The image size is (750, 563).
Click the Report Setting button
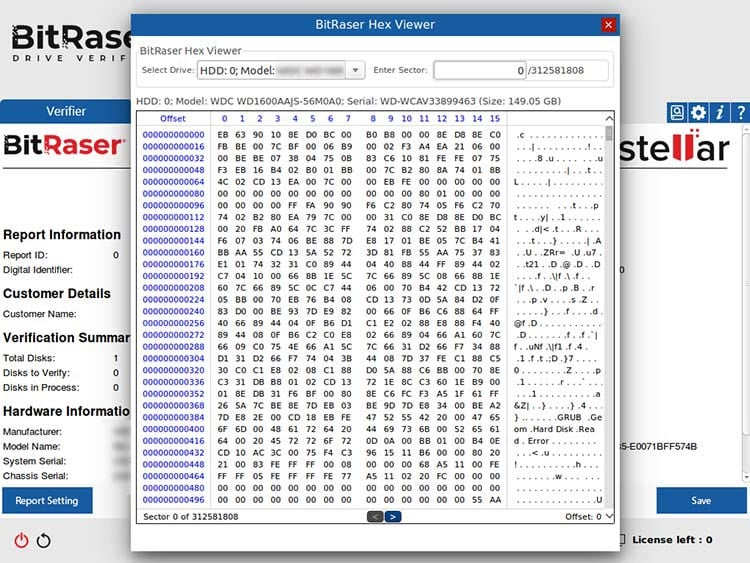[47, 500]
